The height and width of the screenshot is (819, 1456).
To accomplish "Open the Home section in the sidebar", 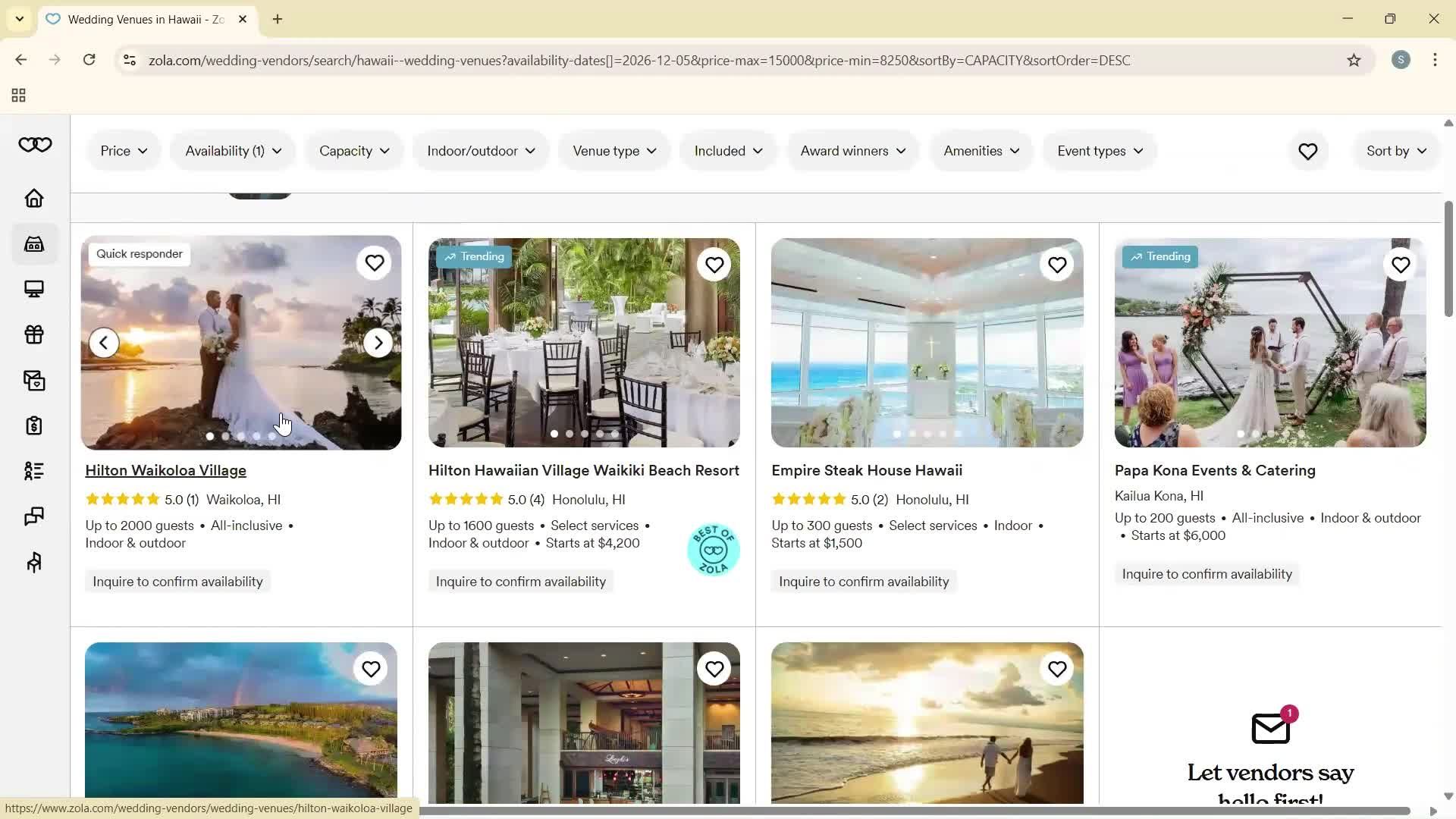I will 33,198.
